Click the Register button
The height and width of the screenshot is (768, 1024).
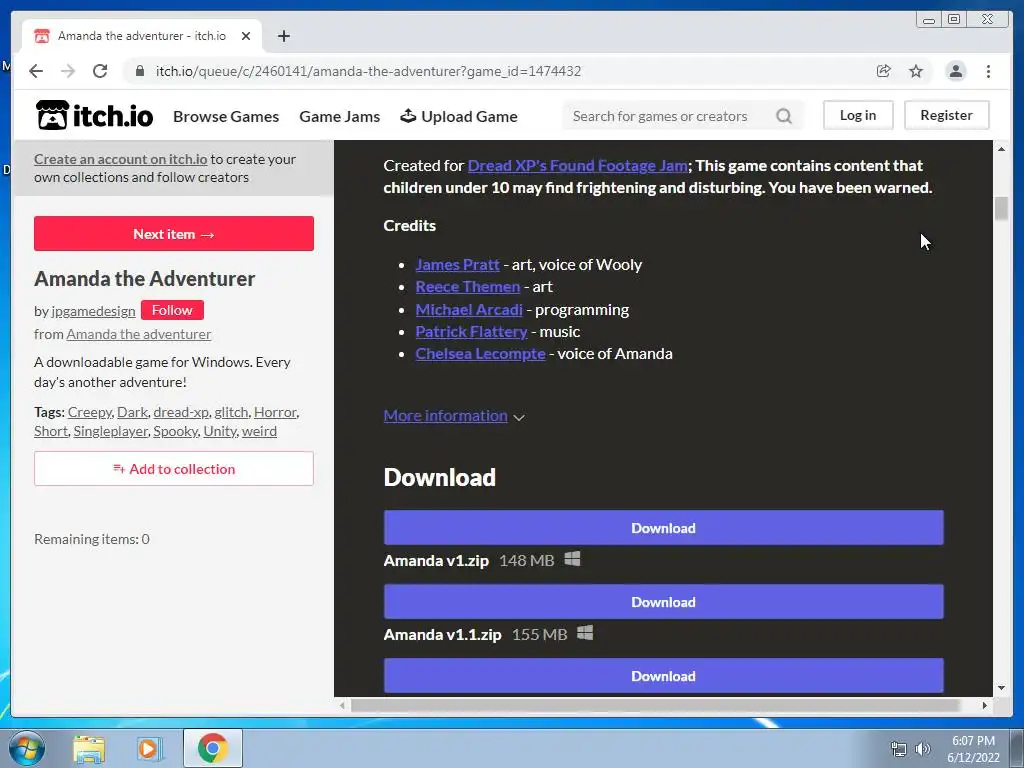click(946, 115)
